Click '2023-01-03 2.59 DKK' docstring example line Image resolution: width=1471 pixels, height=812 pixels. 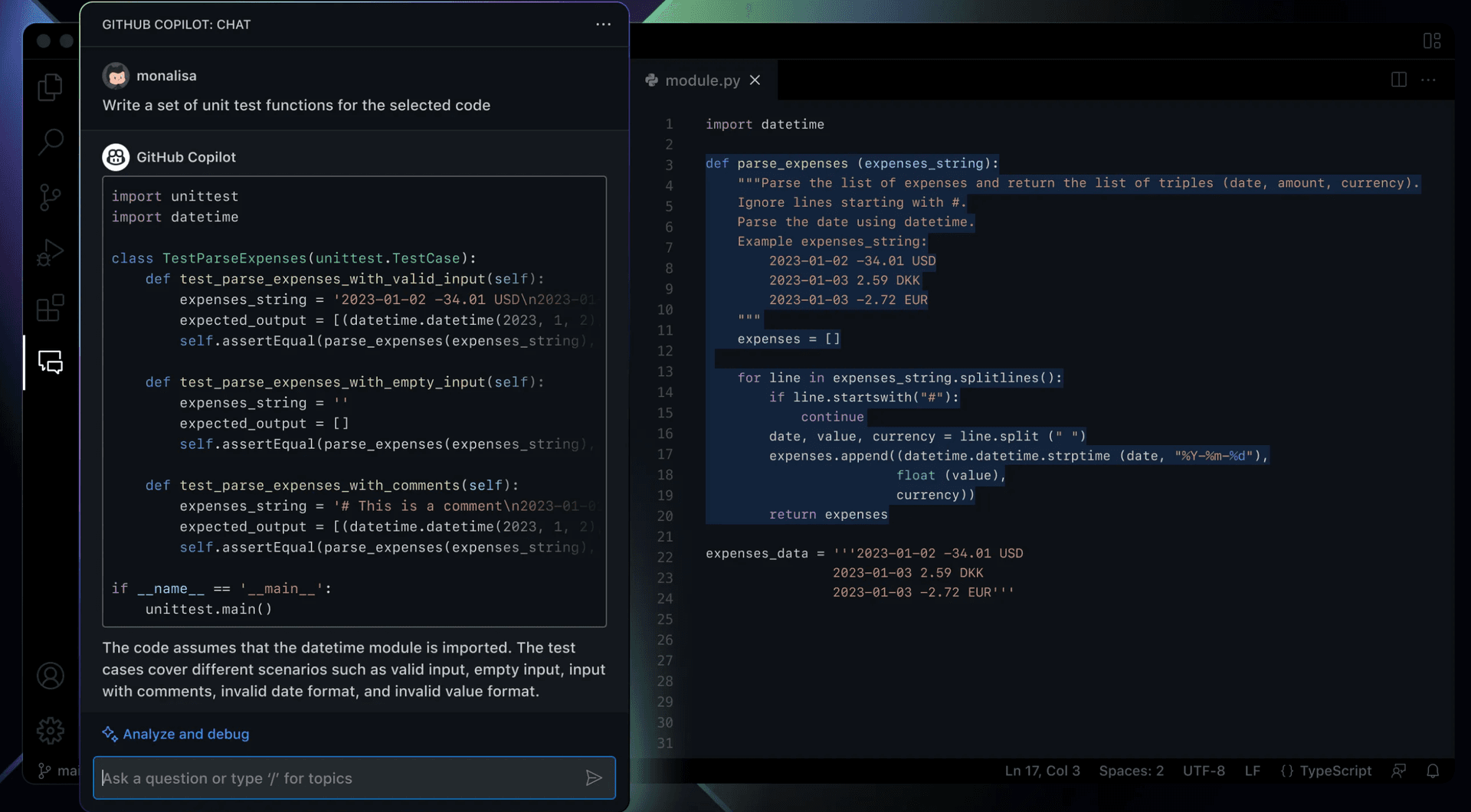coord(844,280)
